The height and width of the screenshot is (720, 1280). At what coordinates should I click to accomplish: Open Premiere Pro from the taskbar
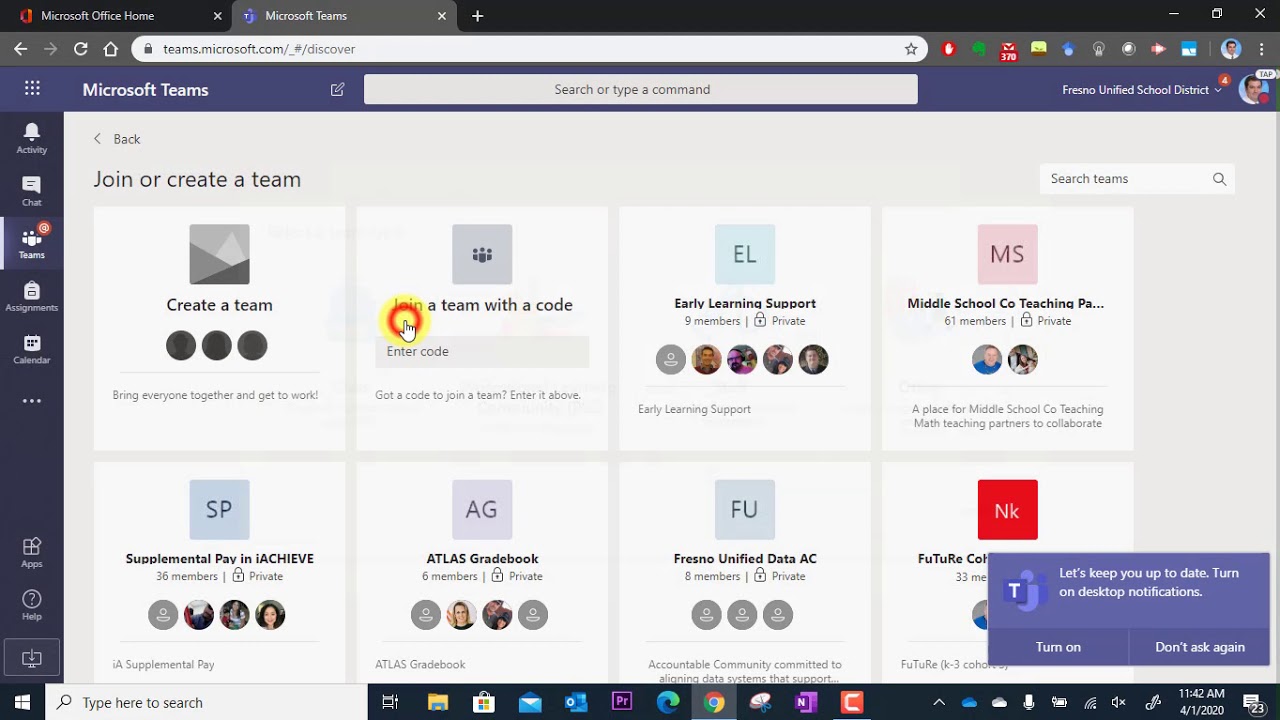click(x=622, y=702)
